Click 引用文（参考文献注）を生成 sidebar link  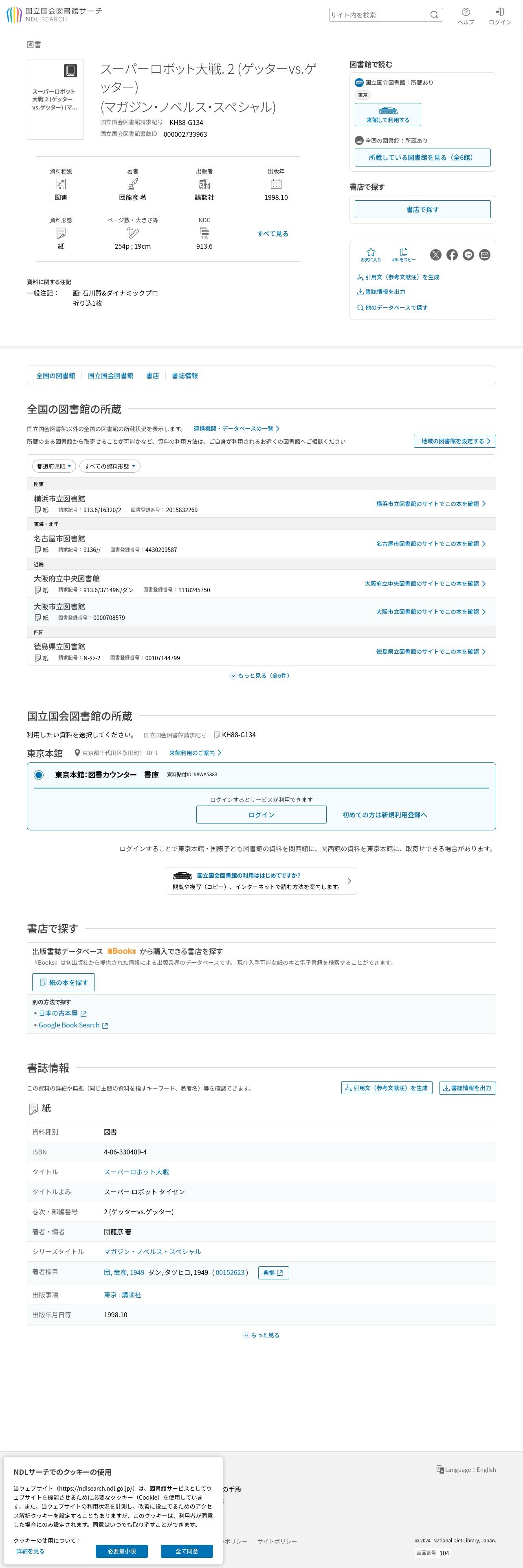tap(398, 277)
